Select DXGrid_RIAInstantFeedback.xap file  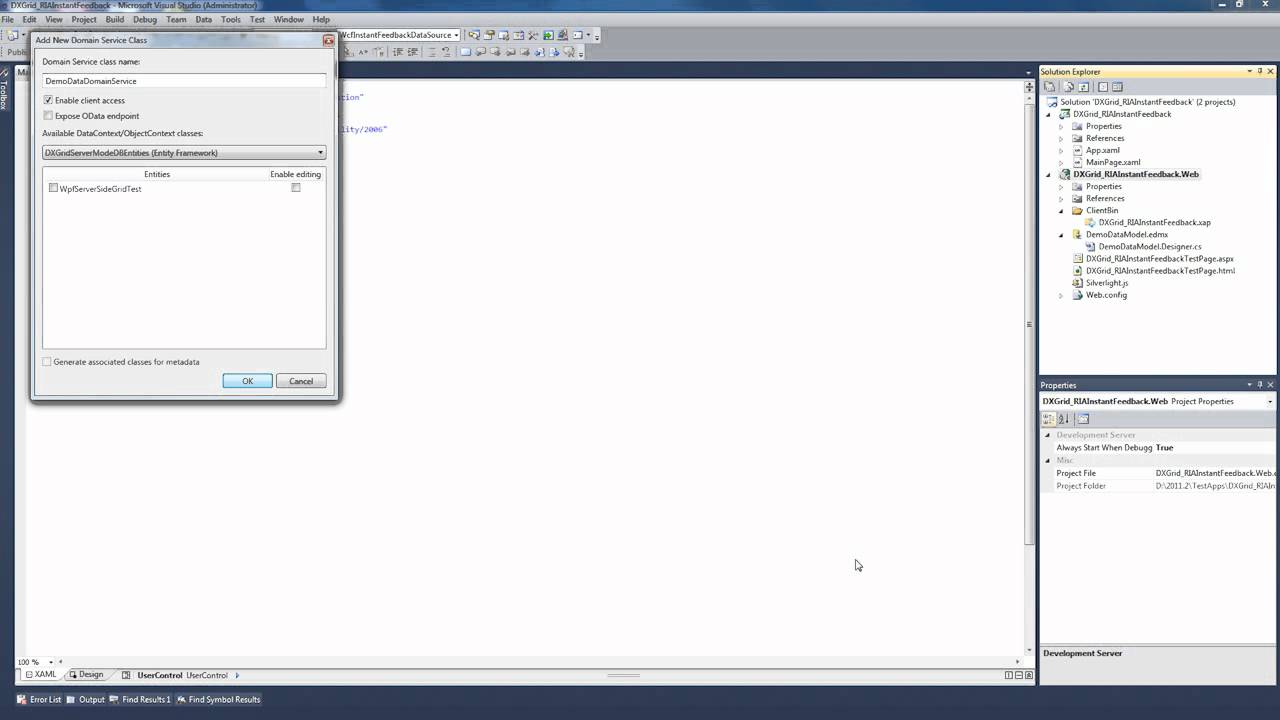1154,223
